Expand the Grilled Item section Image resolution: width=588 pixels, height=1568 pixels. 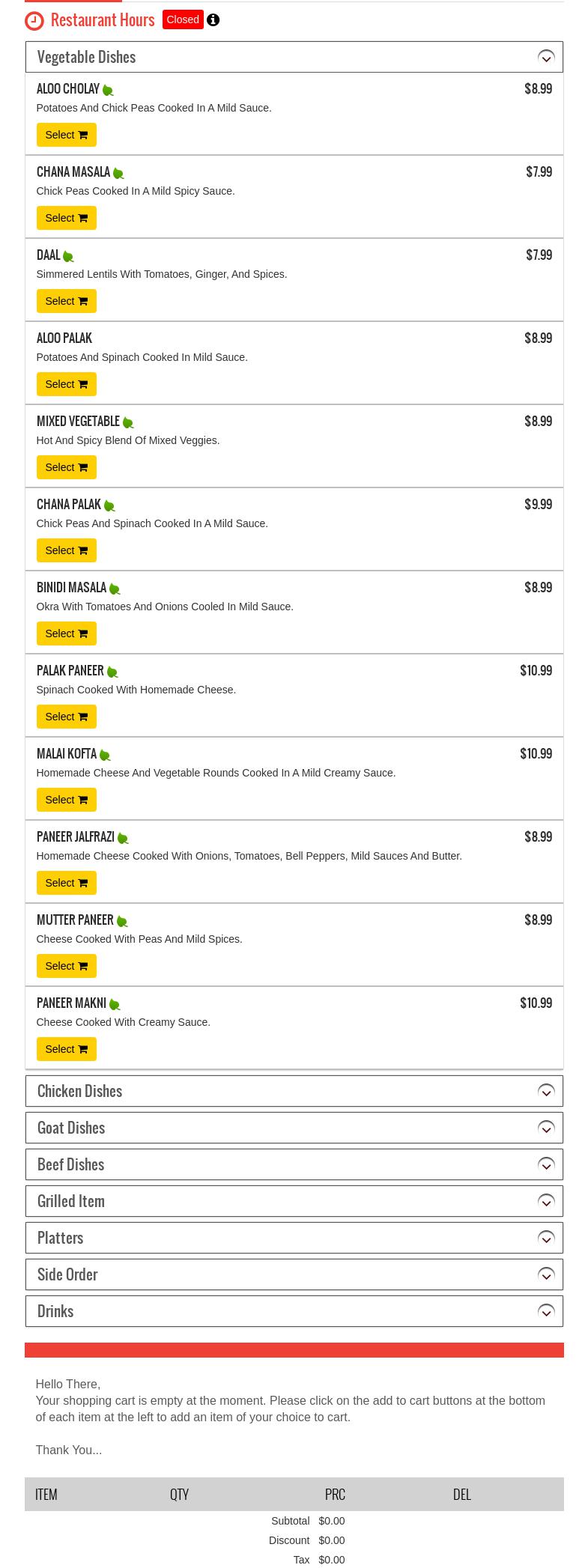point(546,1202)
